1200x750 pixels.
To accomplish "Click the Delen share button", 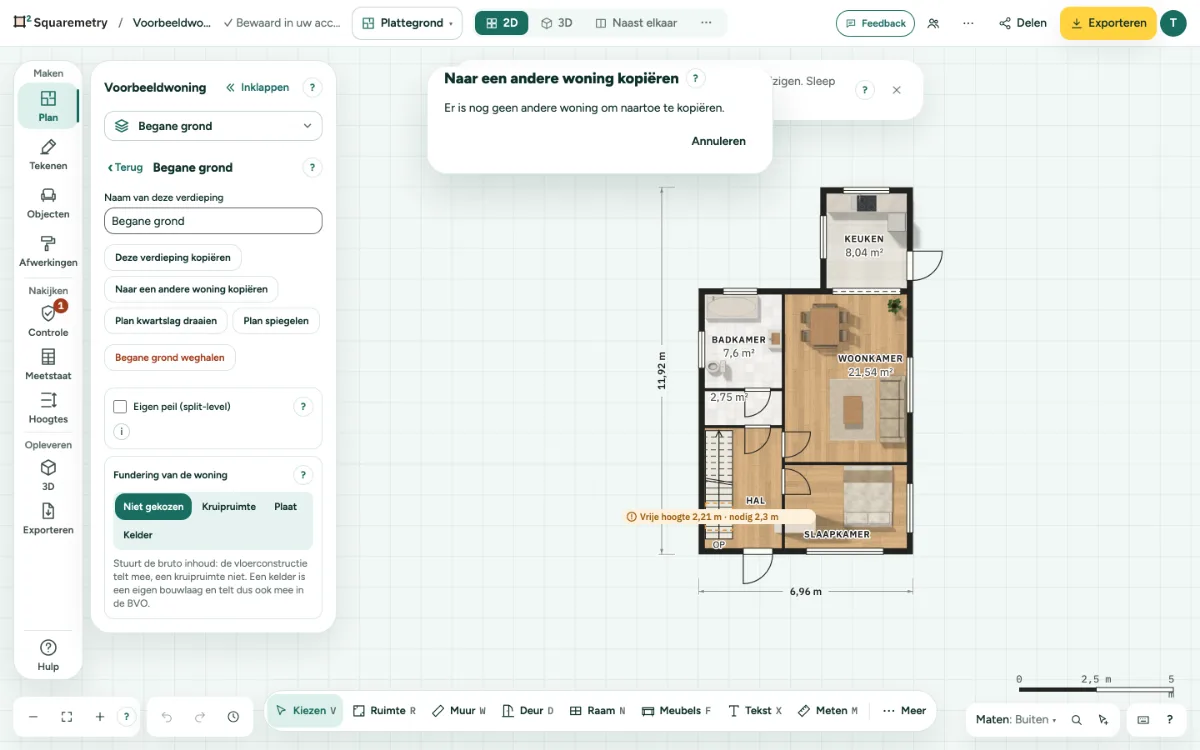I will coord(1022,23).
